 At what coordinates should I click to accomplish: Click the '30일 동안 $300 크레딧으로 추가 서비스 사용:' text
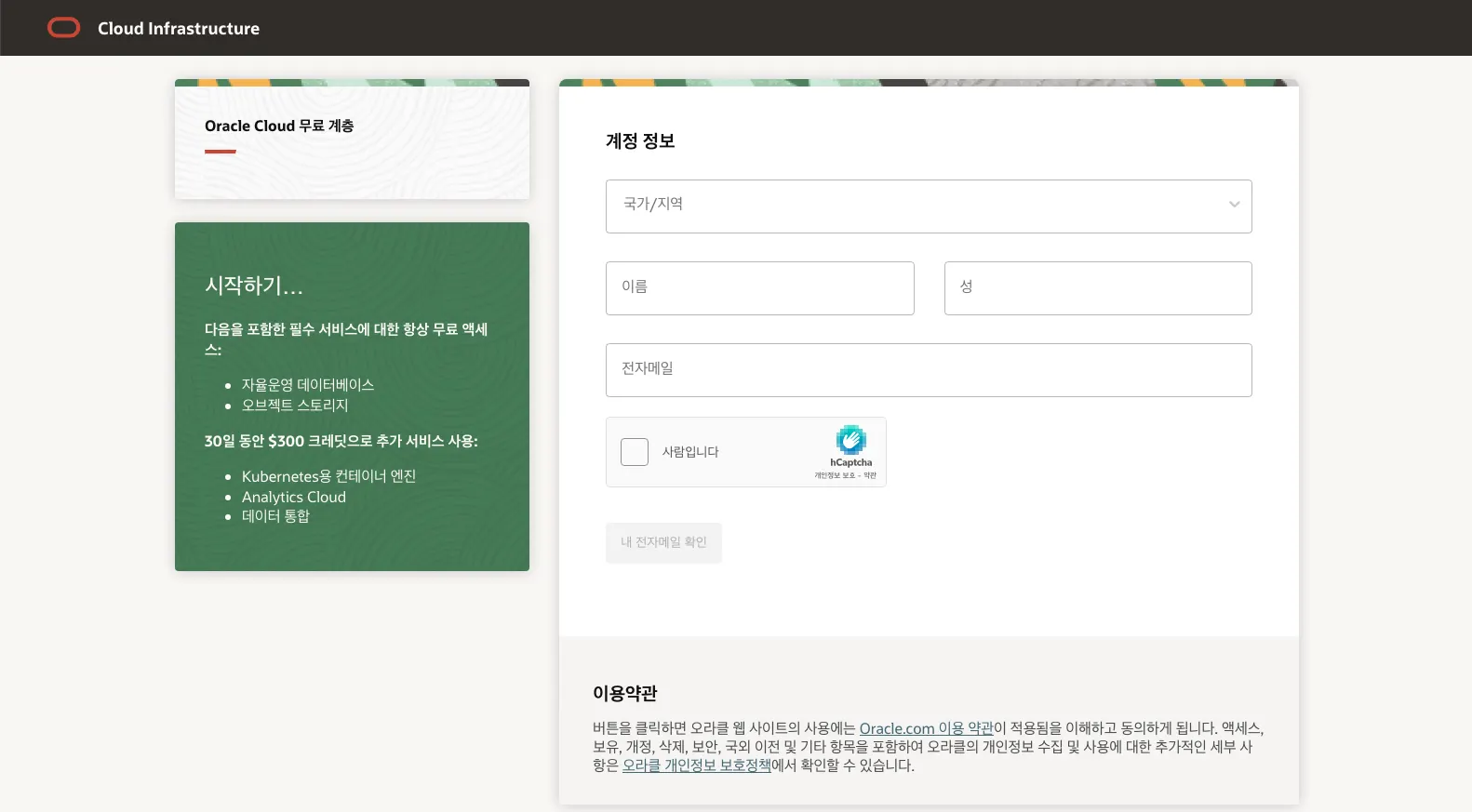click(341, 441)
